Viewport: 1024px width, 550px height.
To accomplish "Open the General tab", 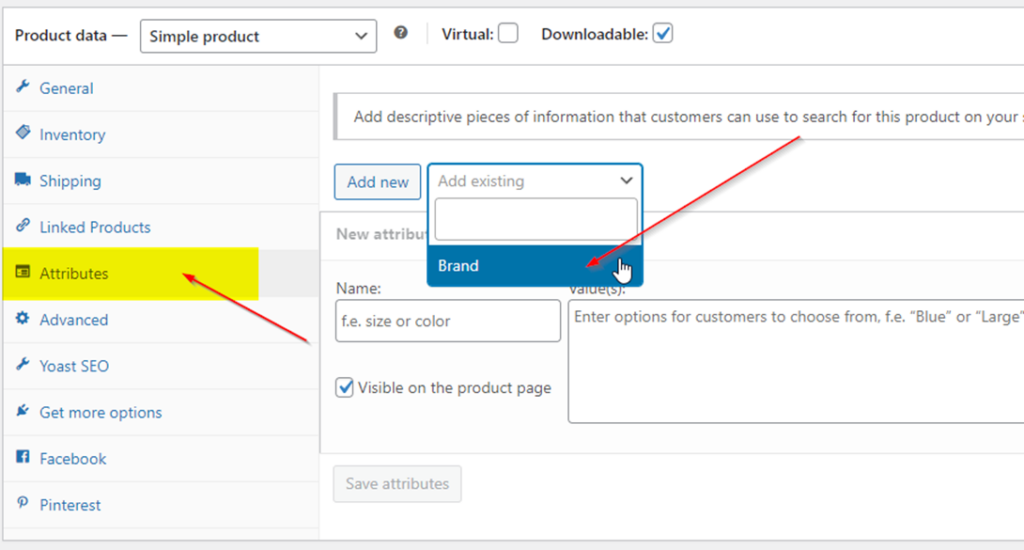I will pos(161,88).
